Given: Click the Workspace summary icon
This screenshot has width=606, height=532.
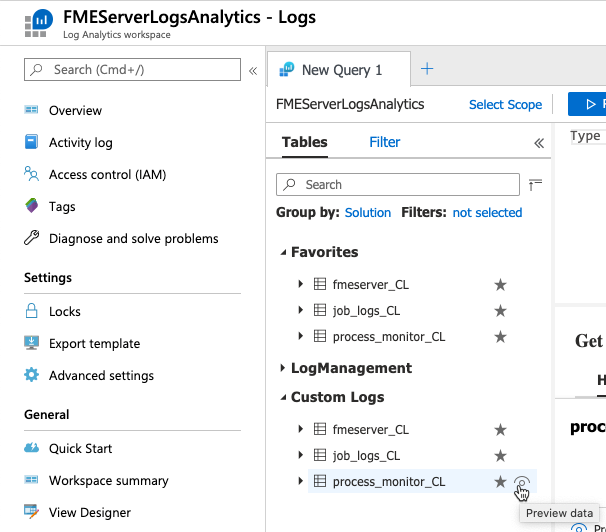Looking at the screenshot, I should click(x=31, y=480).
